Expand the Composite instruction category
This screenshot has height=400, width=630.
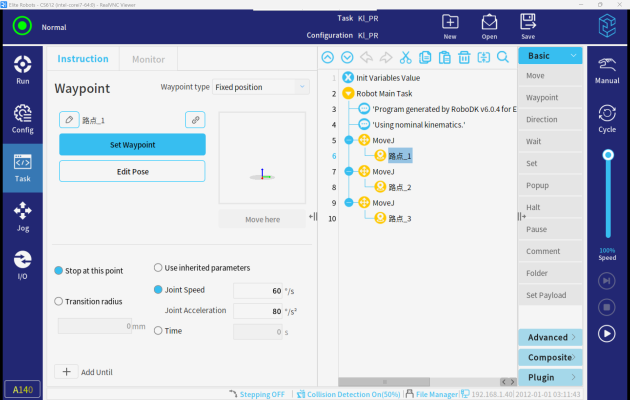click(x=550, y=357)
